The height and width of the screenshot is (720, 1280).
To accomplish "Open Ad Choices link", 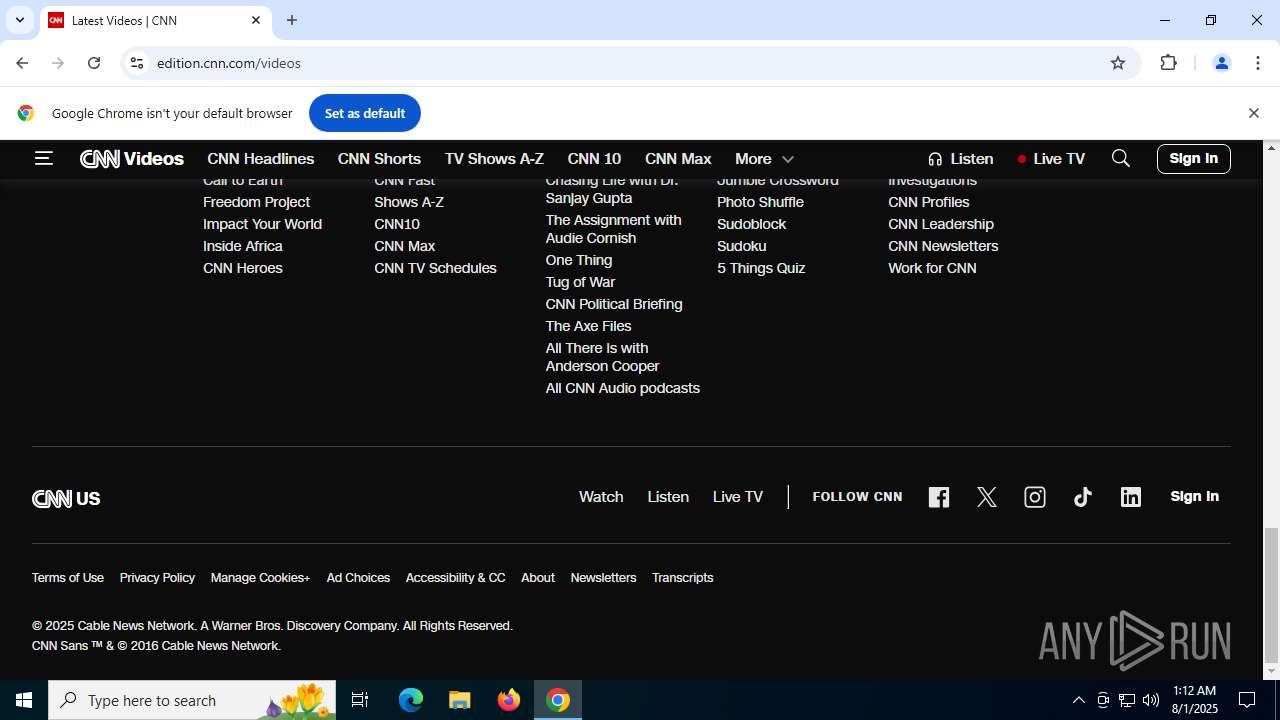I will point(358,578).
